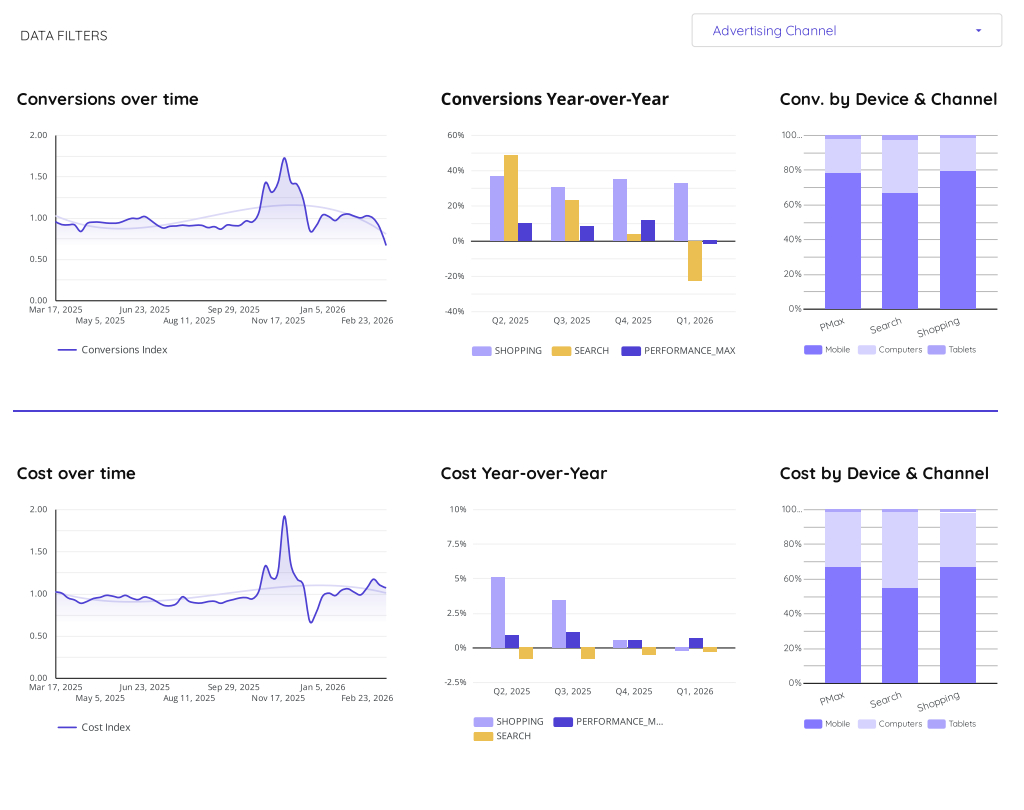Click Search axis label in Cost by Device chart

pos(886,700)
